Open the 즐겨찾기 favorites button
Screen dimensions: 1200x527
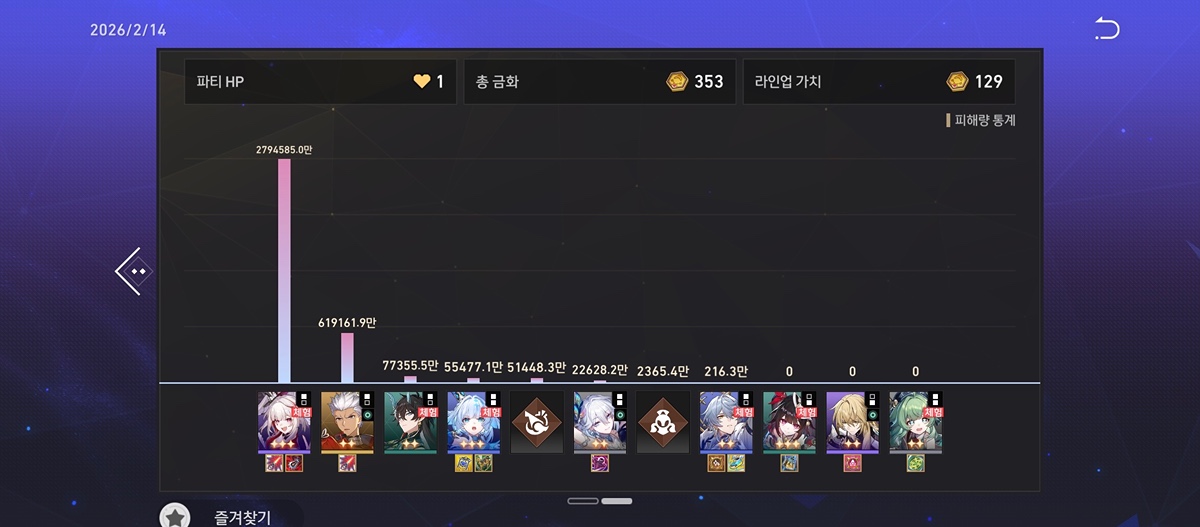click(x=230, y=515)
